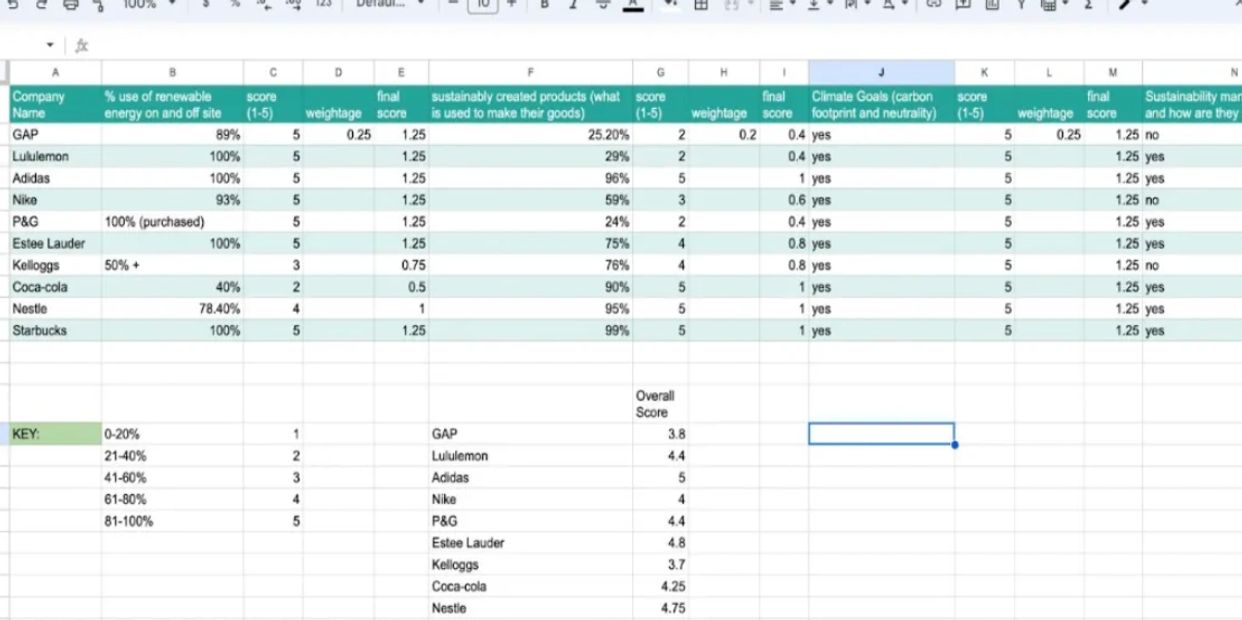Click the Insert link icon

[x=933, y=5]
